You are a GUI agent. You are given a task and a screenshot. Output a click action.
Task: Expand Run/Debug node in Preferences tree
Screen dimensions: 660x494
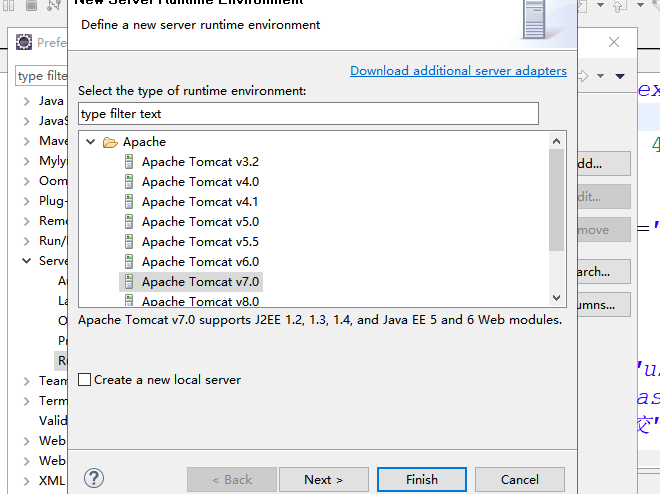point(27,241)
